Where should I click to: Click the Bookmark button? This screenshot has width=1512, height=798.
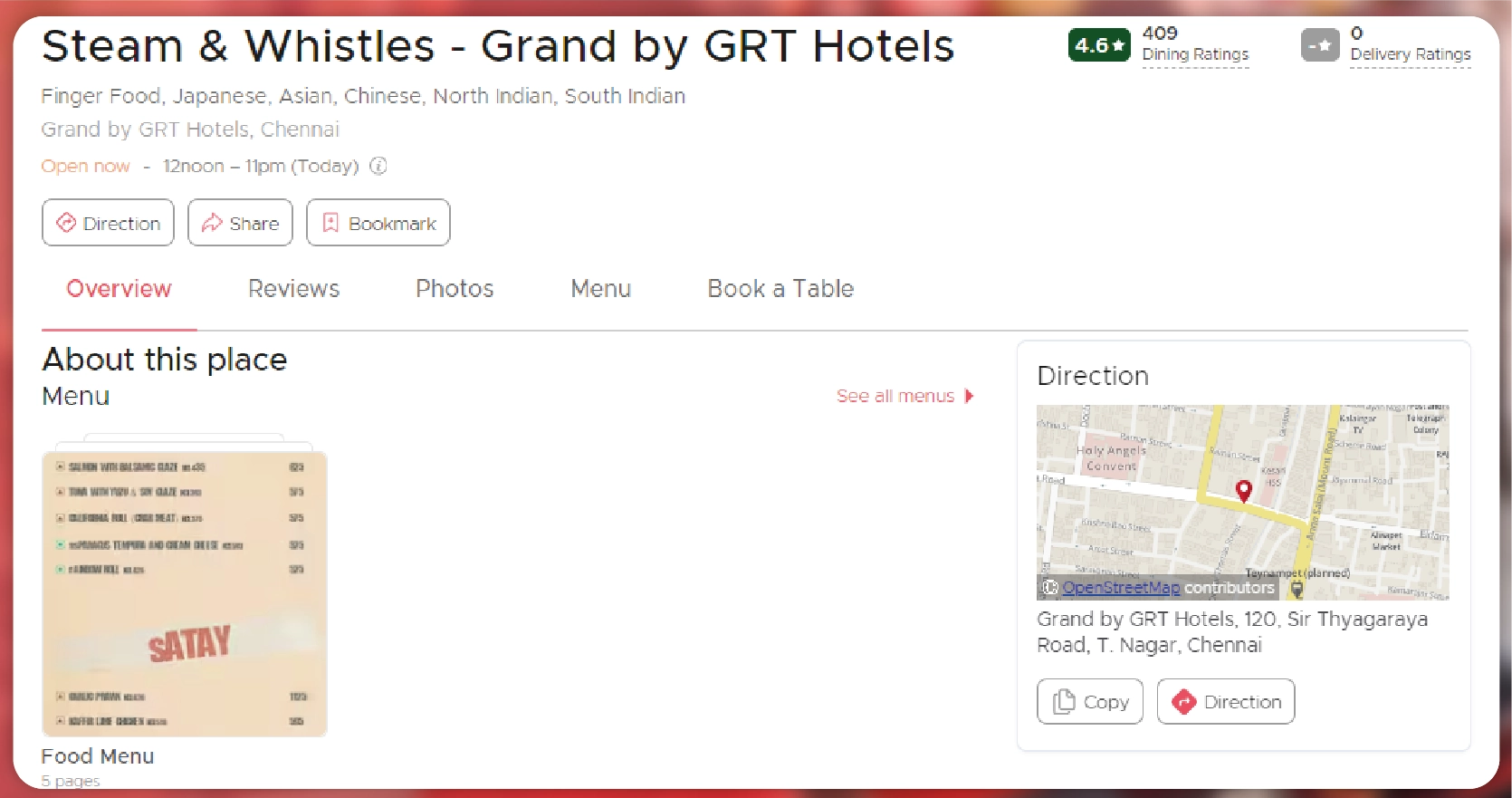point(378,223)
